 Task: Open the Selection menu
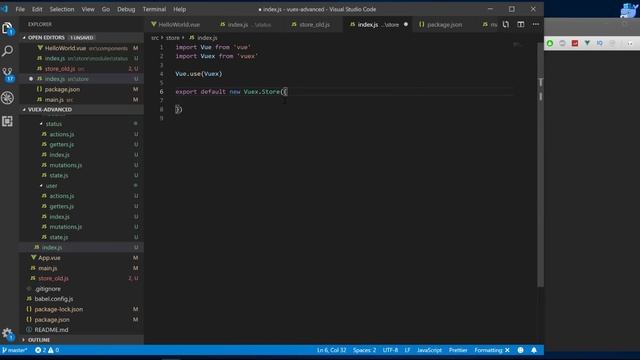click(x=62, y=9)
